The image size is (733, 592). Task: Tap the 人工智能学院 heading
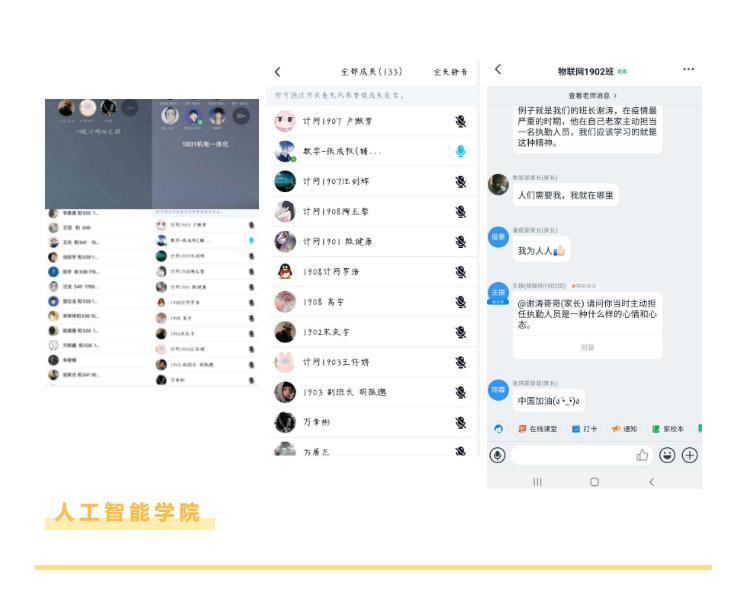(x=127, y=512)
